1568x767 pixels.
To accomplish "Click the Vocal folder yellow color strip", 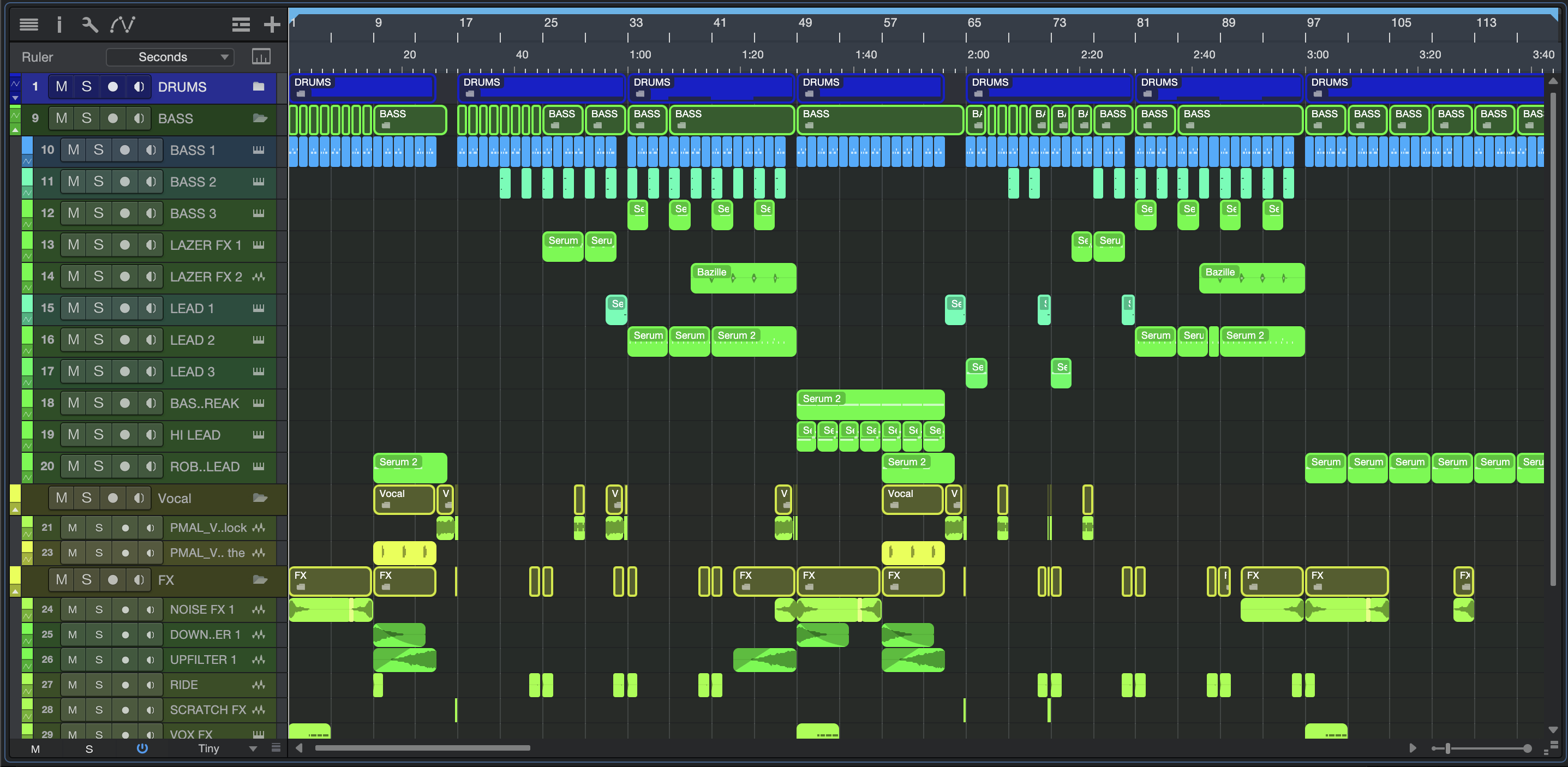I will (15, 494).
